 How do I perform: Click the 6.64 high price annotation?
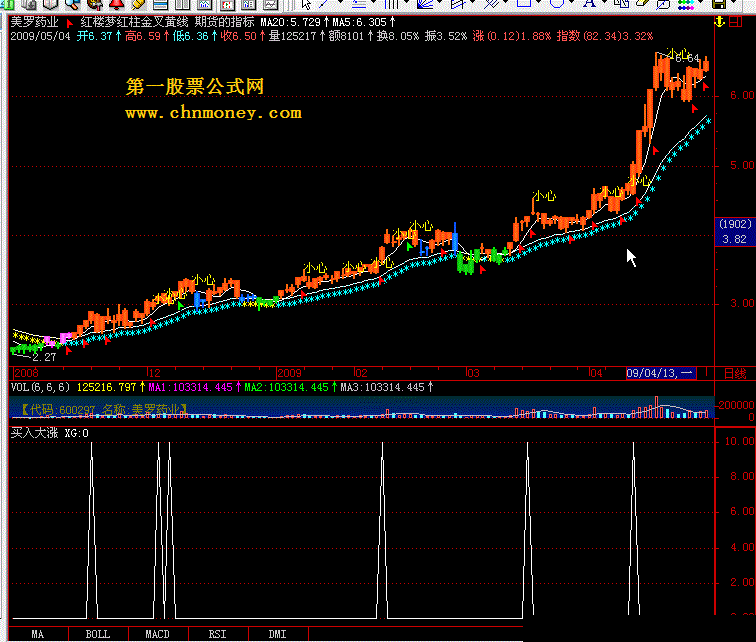[x=687, y=58]
